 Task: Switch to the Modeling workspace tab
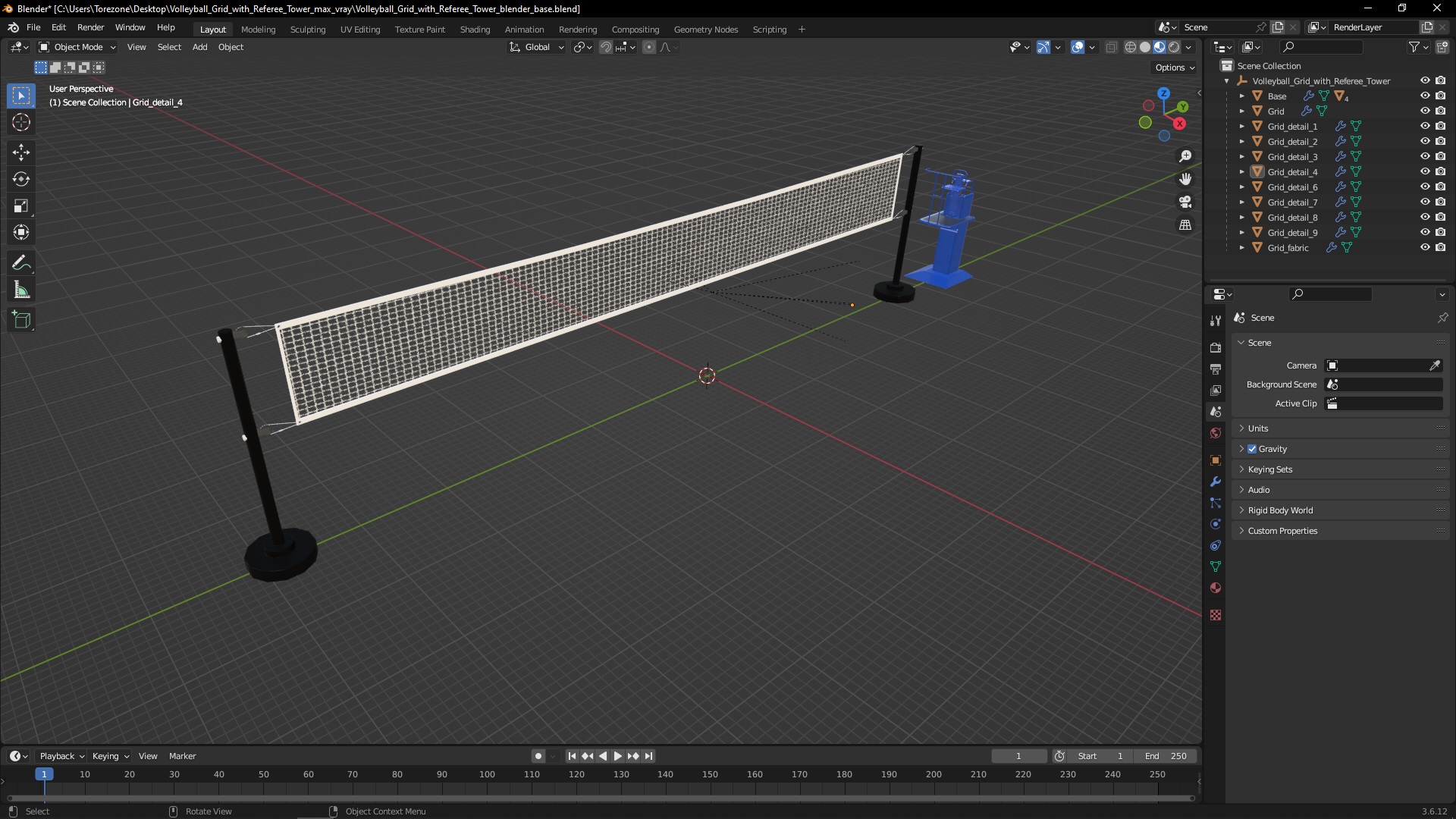(x=258, y=30)
